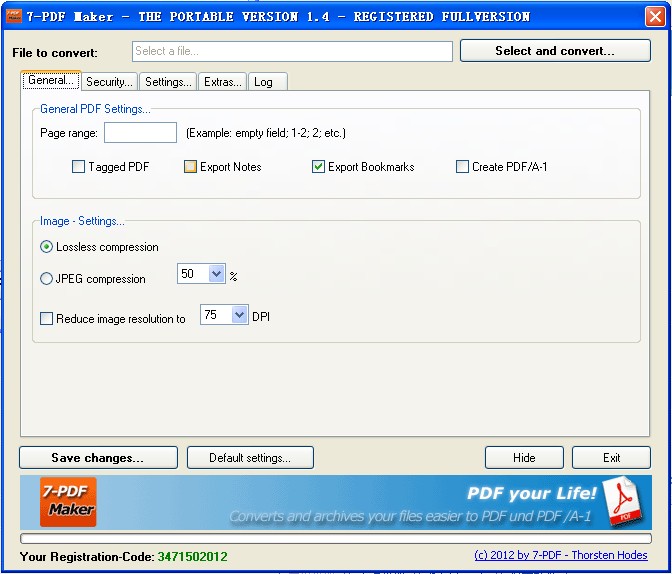Select Lossless compression radio button
This screenshot has width=672, height=574.
(x=46, y=247)
